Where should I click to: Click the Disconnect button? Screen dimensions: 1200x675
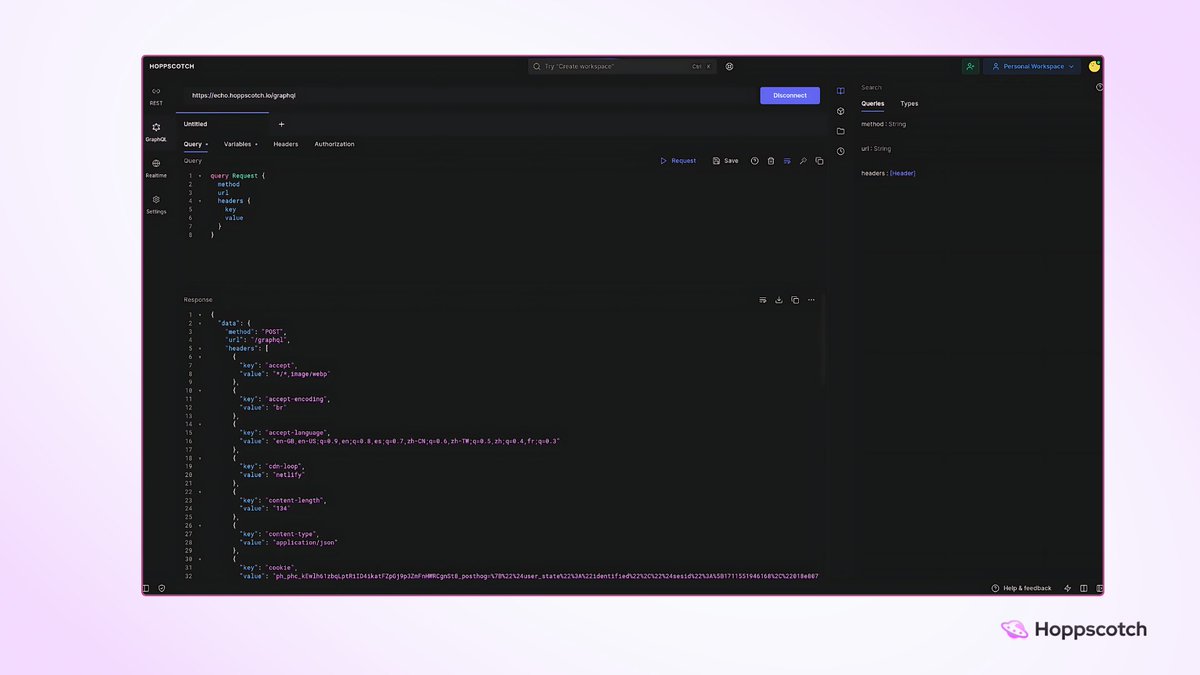pos(790,95)
